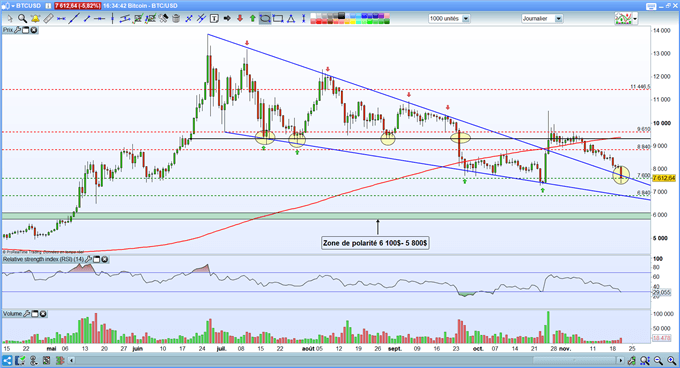Viewport: 680px width, 368px height.
Task: Click the Relative strength index (RSI) label
Action: [43, 259]
